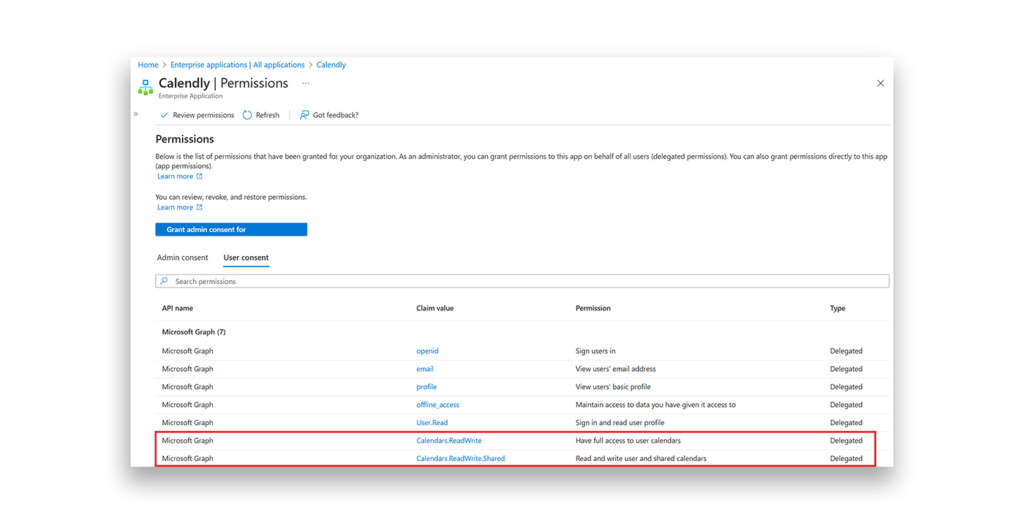Select 'Have full access to user calendars'
Viewport: 1024px width, 524px height.
click(628, 440)
